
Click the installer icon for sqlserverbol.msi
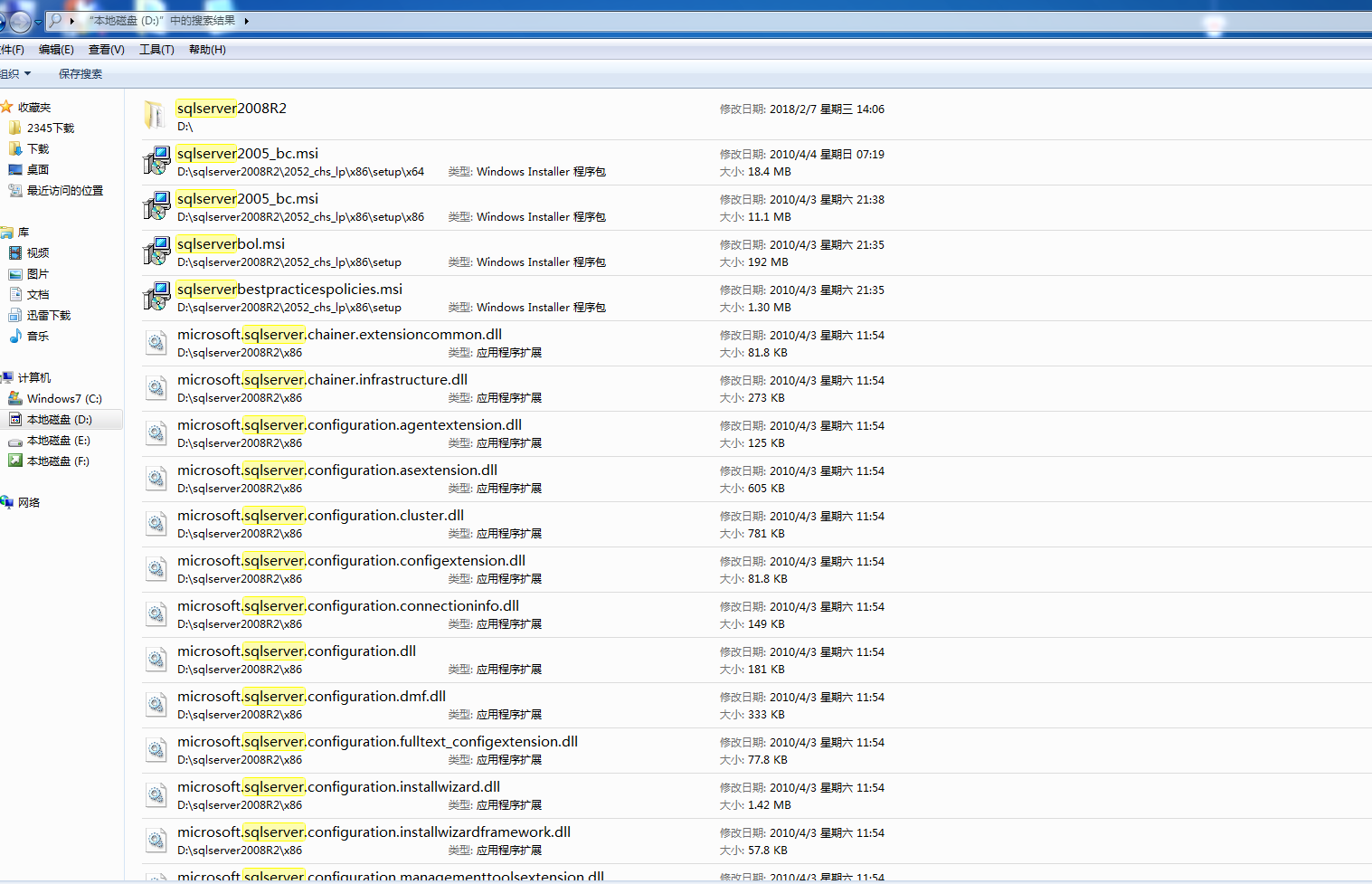click(x=156, y=252)
